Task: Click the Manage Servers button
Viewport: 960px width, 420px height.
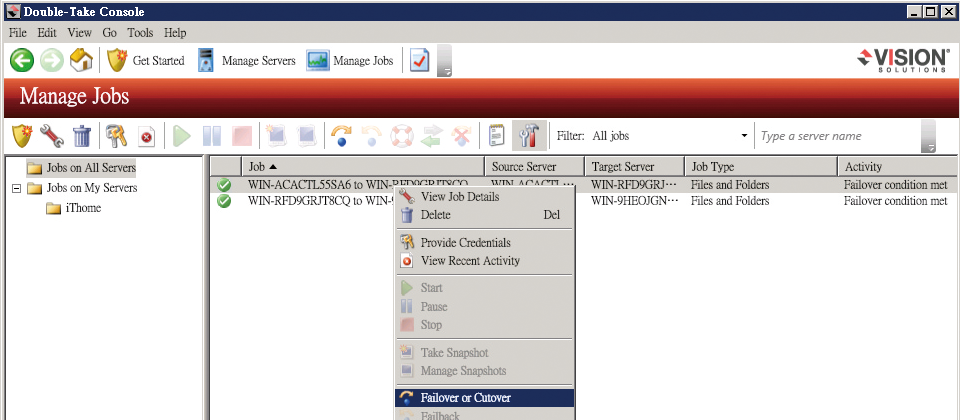Action: click(x=247, y=60)
